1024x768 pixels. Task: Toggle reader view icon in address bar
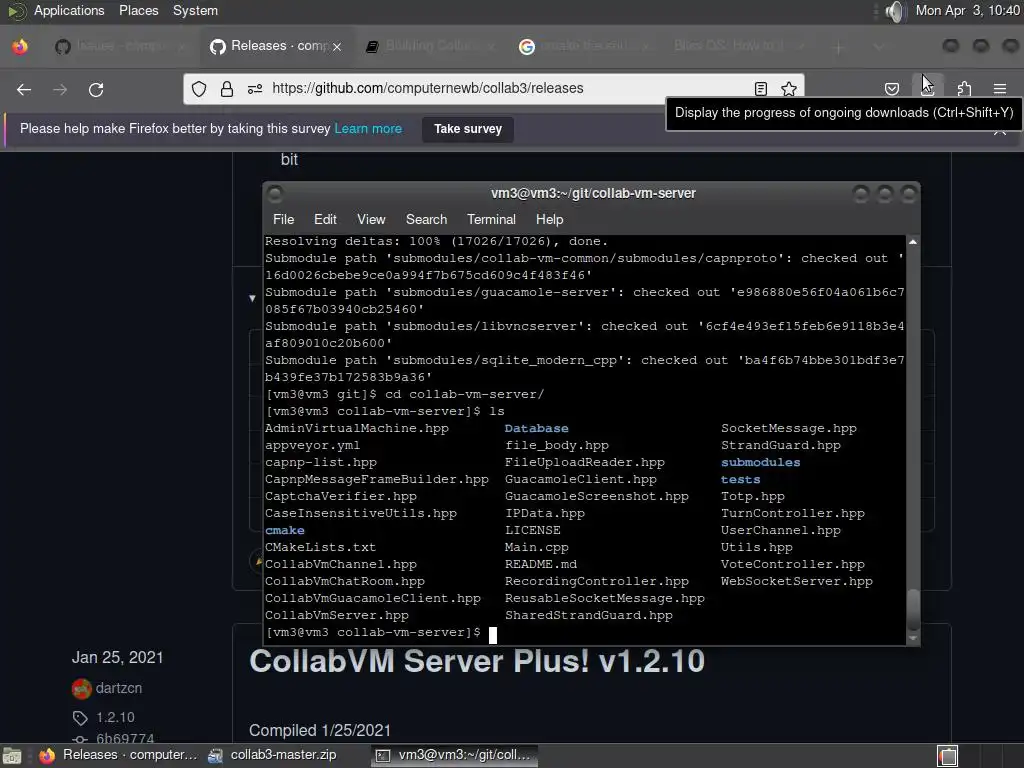click(x=760, y=89)
